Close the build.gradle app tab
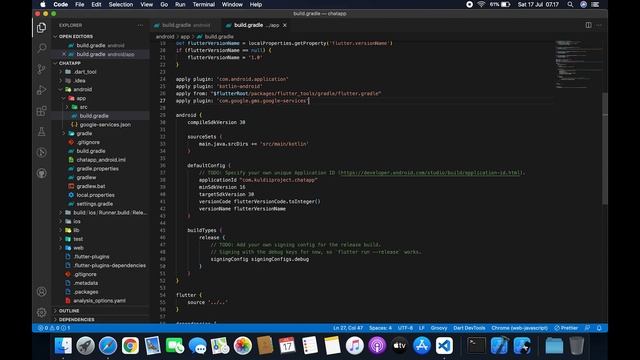The height and width of the screenshot is (360, 640). [284, 25]
